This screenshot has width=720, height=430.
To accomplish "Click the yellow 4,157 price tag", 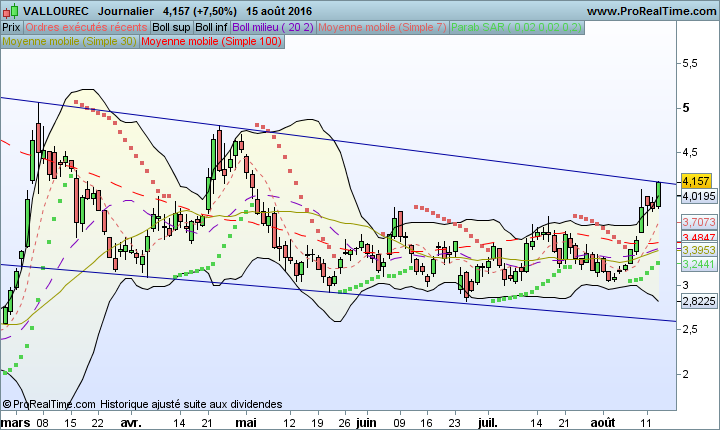I will [x=696, y=181].
